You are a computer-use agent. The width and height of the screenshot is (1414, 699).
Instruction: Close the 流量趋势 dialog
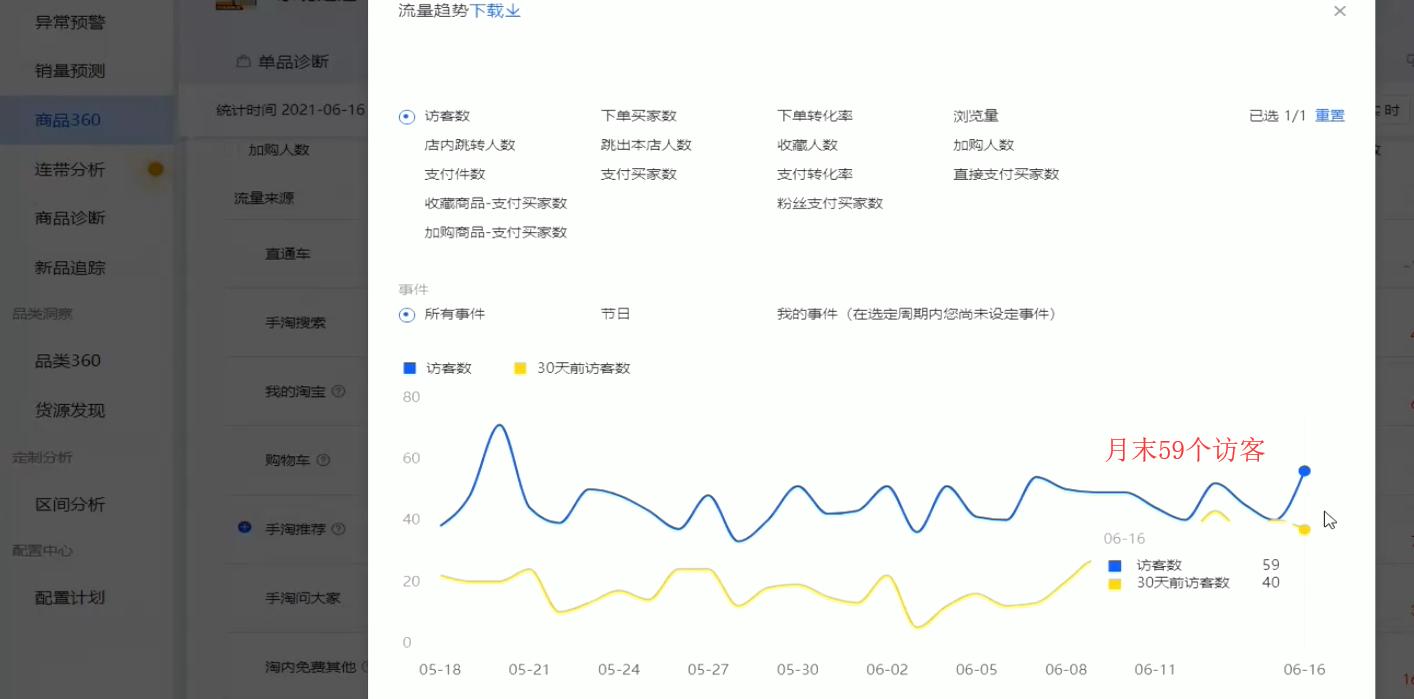pyautogui.click(x=1339, y=11)
